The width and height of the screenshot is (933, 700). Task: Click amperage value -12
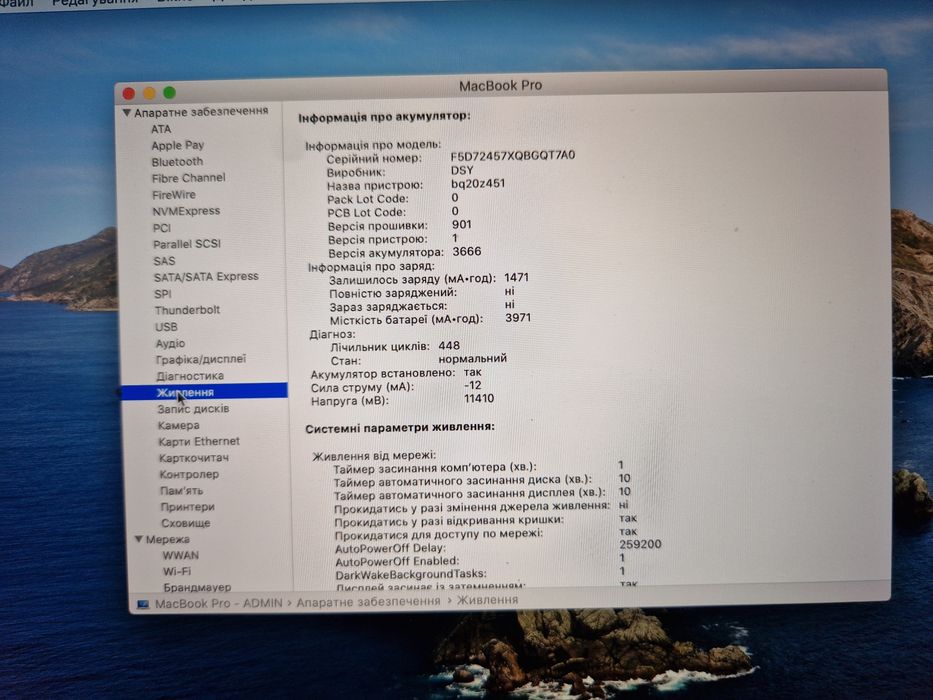472,385
